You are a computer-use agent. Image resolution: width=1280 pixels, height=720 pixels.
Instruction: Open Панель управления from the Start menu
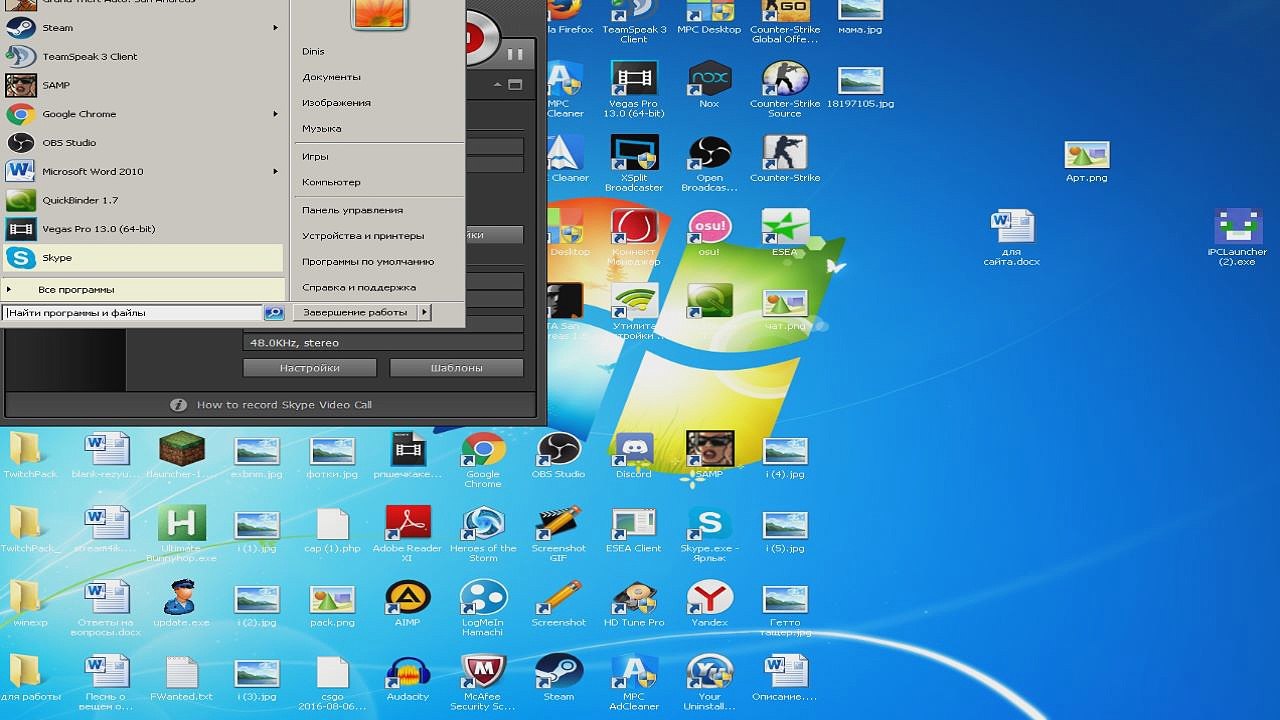352,211
